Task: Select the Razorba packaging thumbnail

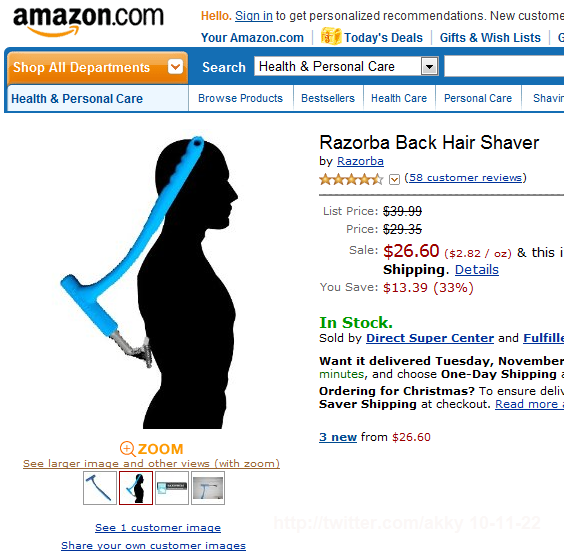Action: [172, 488]
